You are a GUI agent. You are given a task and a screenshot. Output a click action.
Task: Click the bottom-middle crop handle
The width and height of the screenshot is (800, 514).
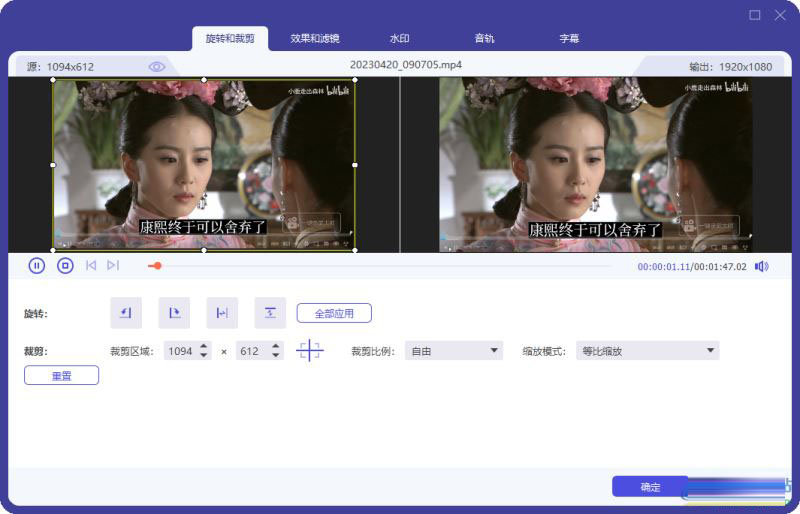pyautogui.click(x=204, y=250)
